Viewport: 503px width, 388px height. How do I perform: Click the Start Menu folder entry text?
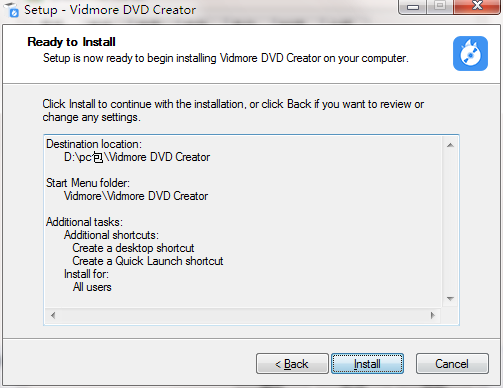[x=136, y=196]
